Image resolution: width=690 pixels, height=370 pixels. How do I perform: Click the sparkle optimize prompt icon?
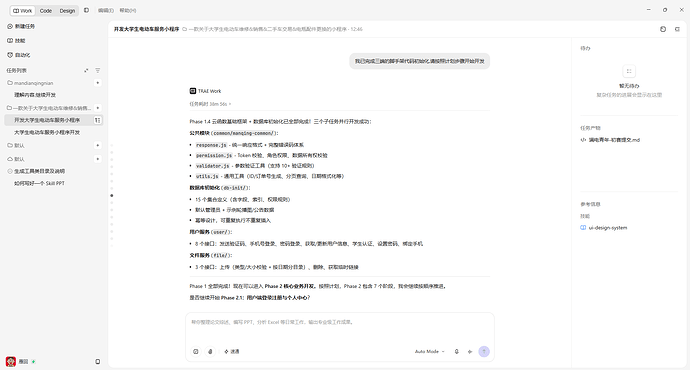(470, 352)
